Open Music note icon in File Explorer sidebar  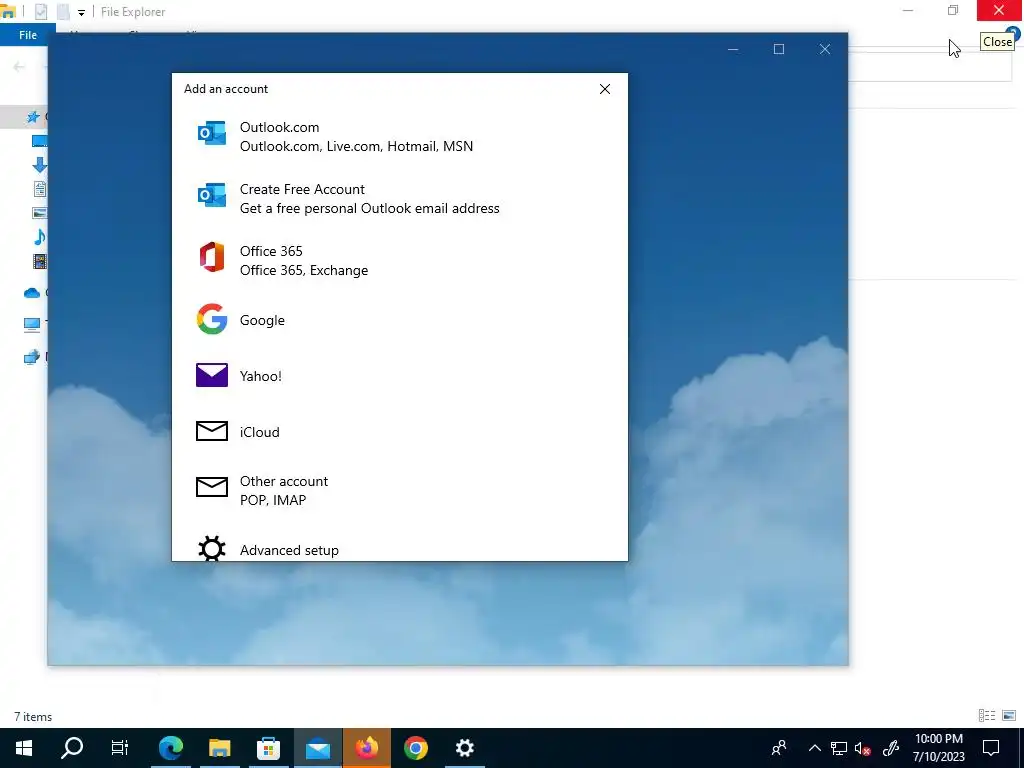(x=39, y=236)
